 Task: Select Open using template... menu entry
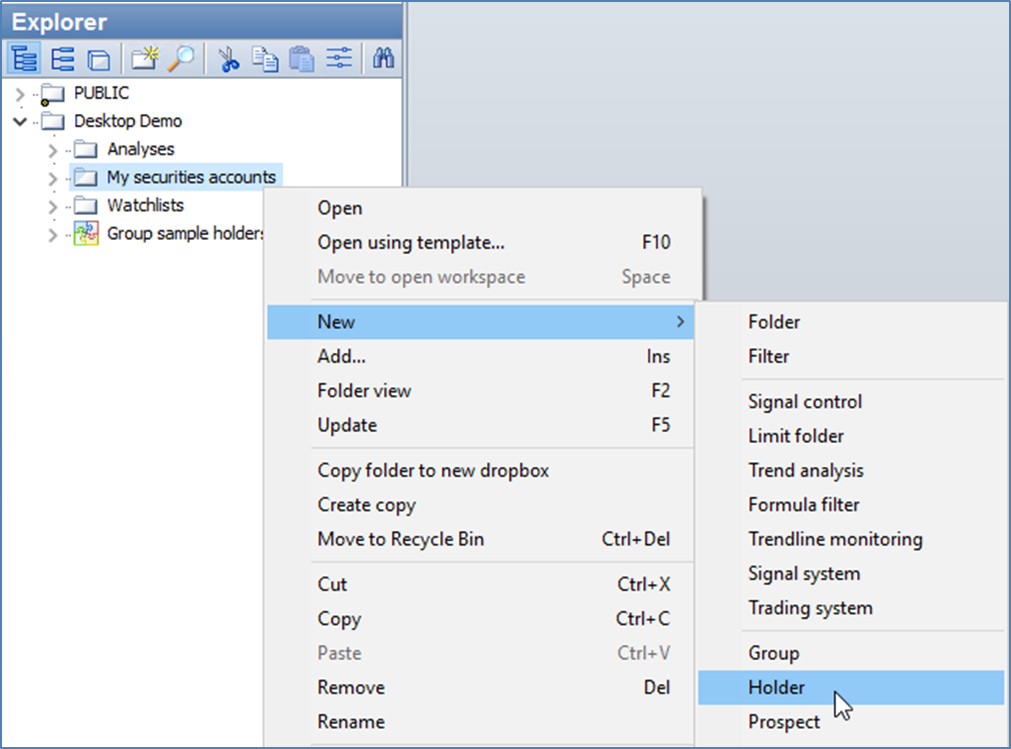click(410, 243)
